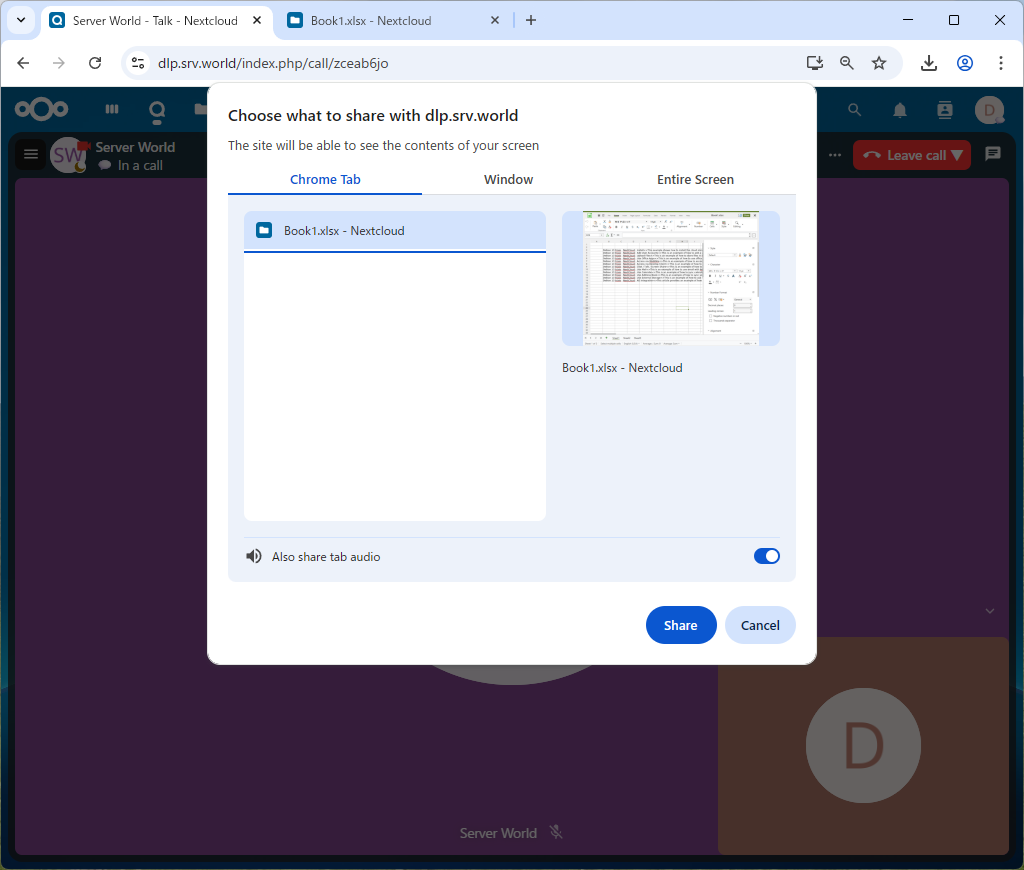View site information icon in address bar
Image resolution: width=1024 pixels, height=870 pixels.
[x=138, y=63]
